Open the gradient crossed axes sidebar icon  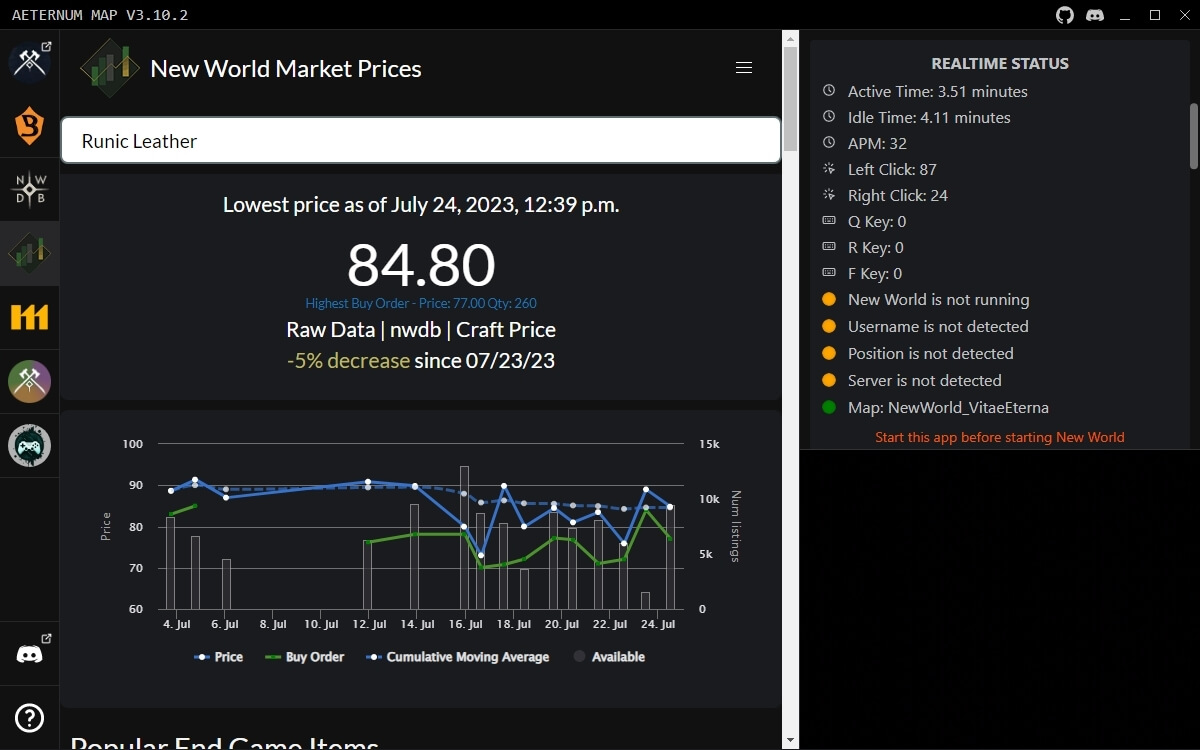(x=29, y=381)
